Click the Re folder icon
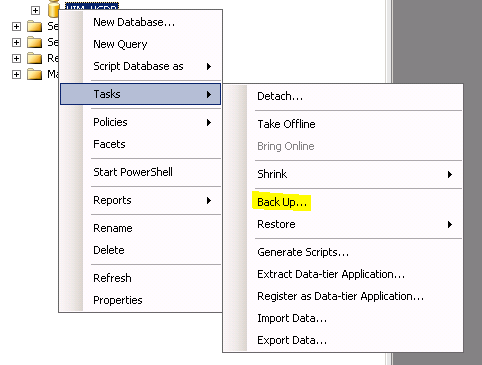Screen dimensions: 482x365 (x=35, y=58)
